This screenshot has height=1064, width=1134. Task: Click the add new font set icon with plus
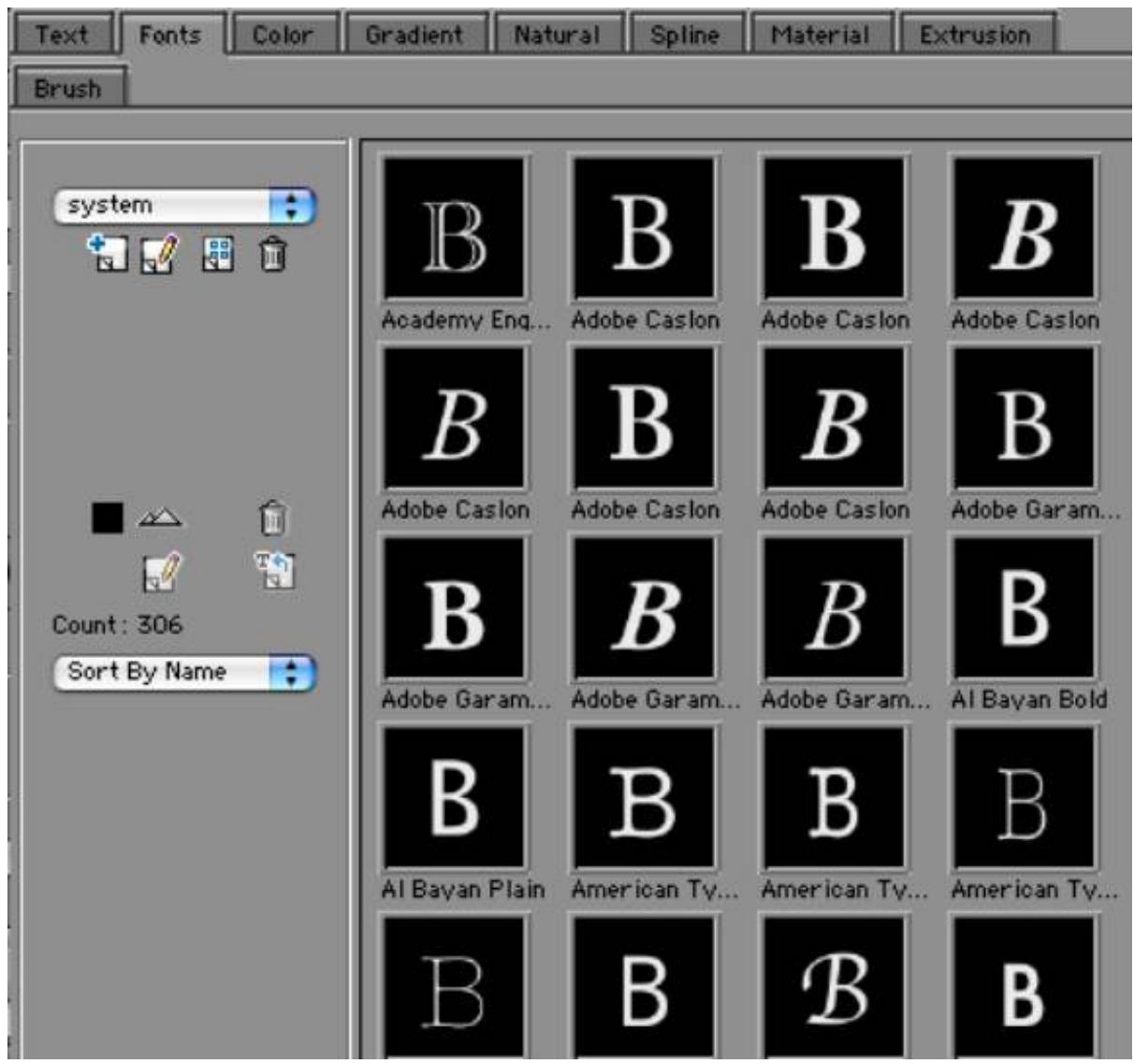click(106, 253)
